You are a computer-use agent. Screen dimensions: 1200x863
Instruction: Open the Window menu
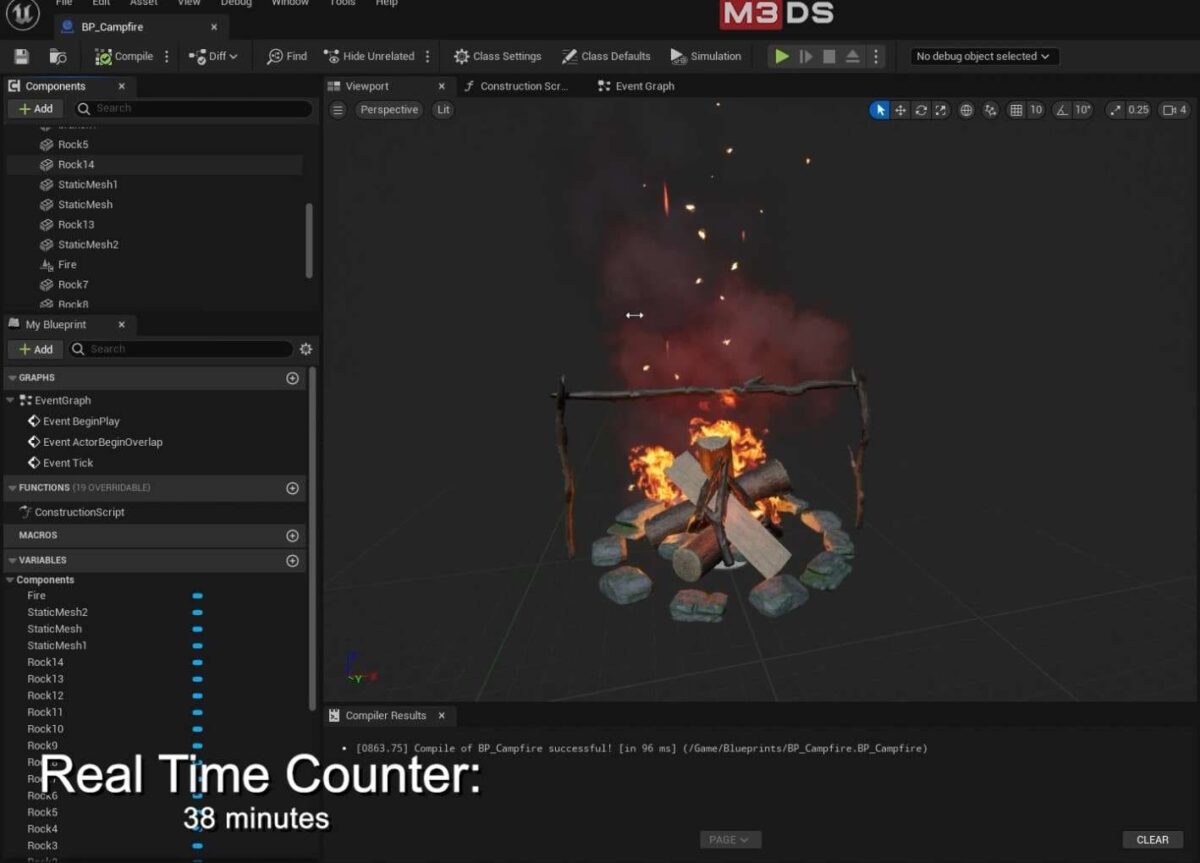(290, 4)
